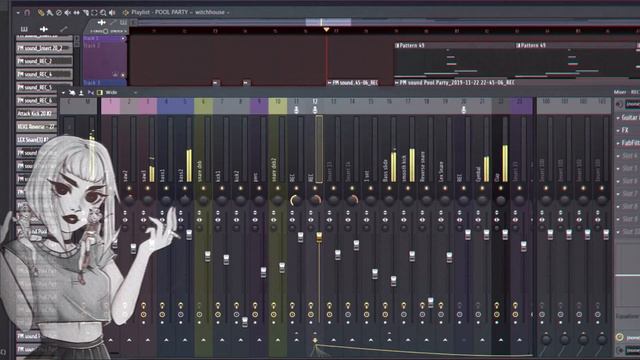This screenshot has width=640, height=360.
Task: Click the Playback speaker tool in Playlist
Action: 112,13
